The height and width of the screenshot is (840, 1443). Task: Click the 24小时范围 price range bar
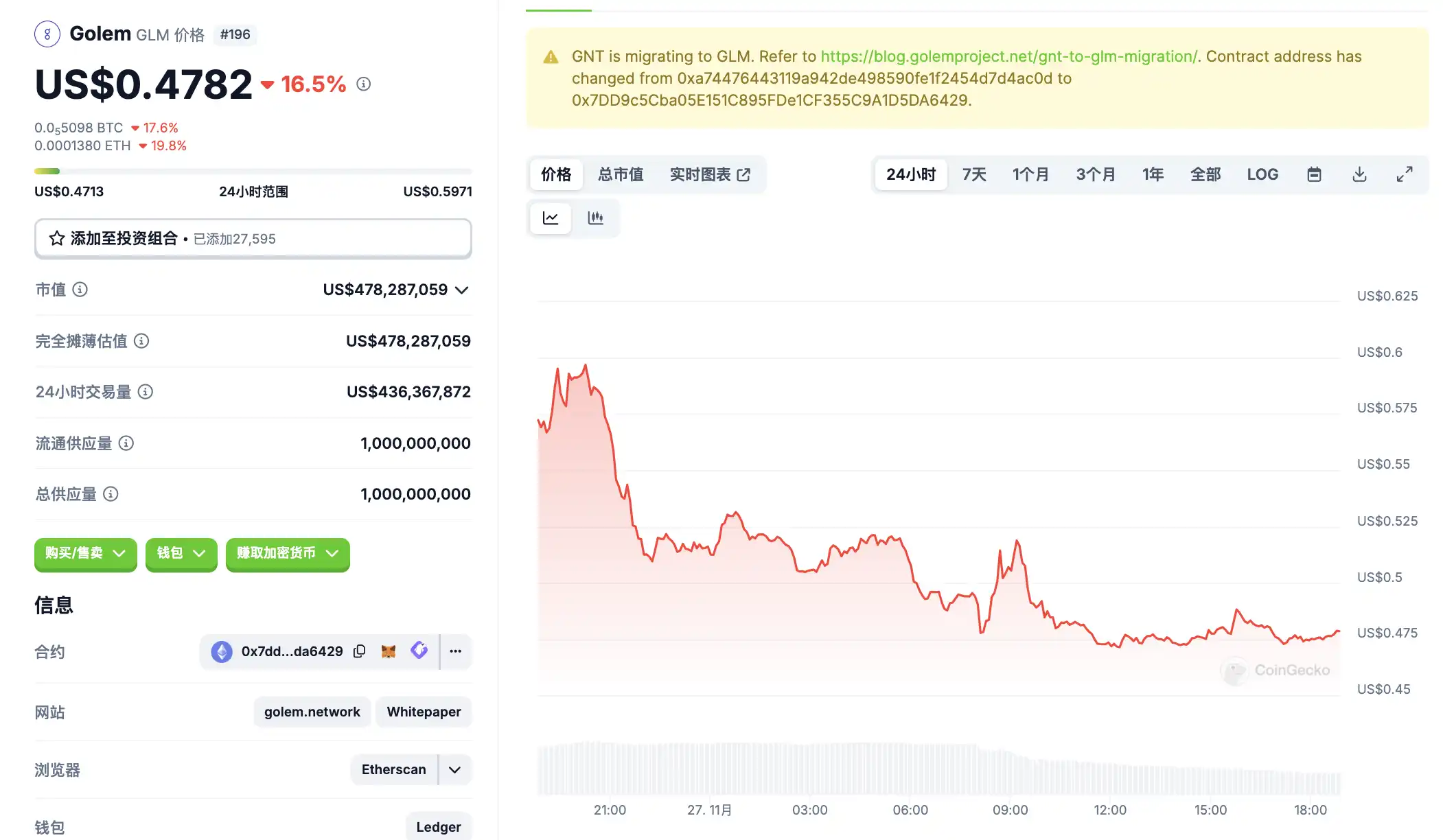point(253,171)
